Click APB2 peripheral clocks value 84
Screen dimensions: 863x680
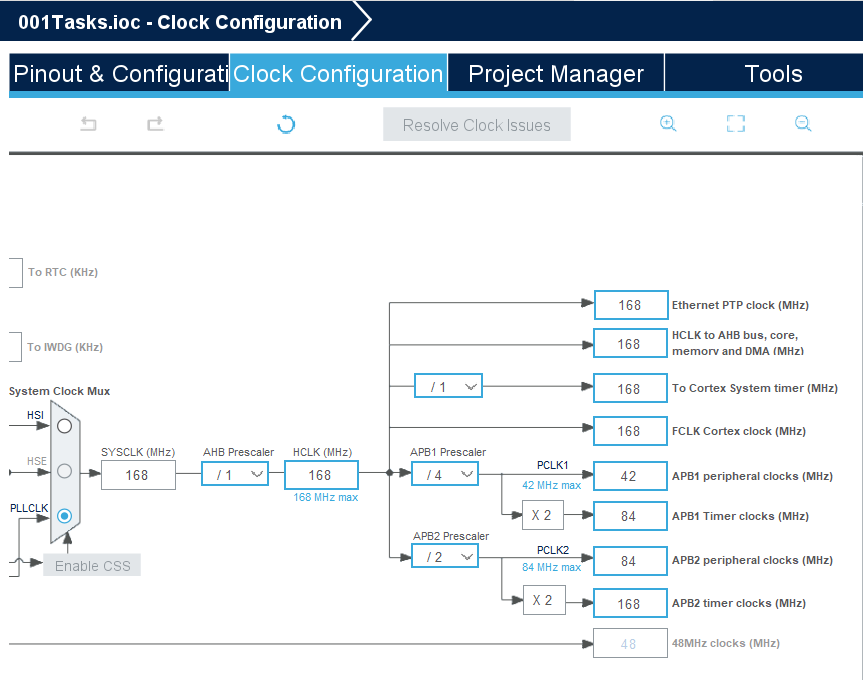pos(630,561)
